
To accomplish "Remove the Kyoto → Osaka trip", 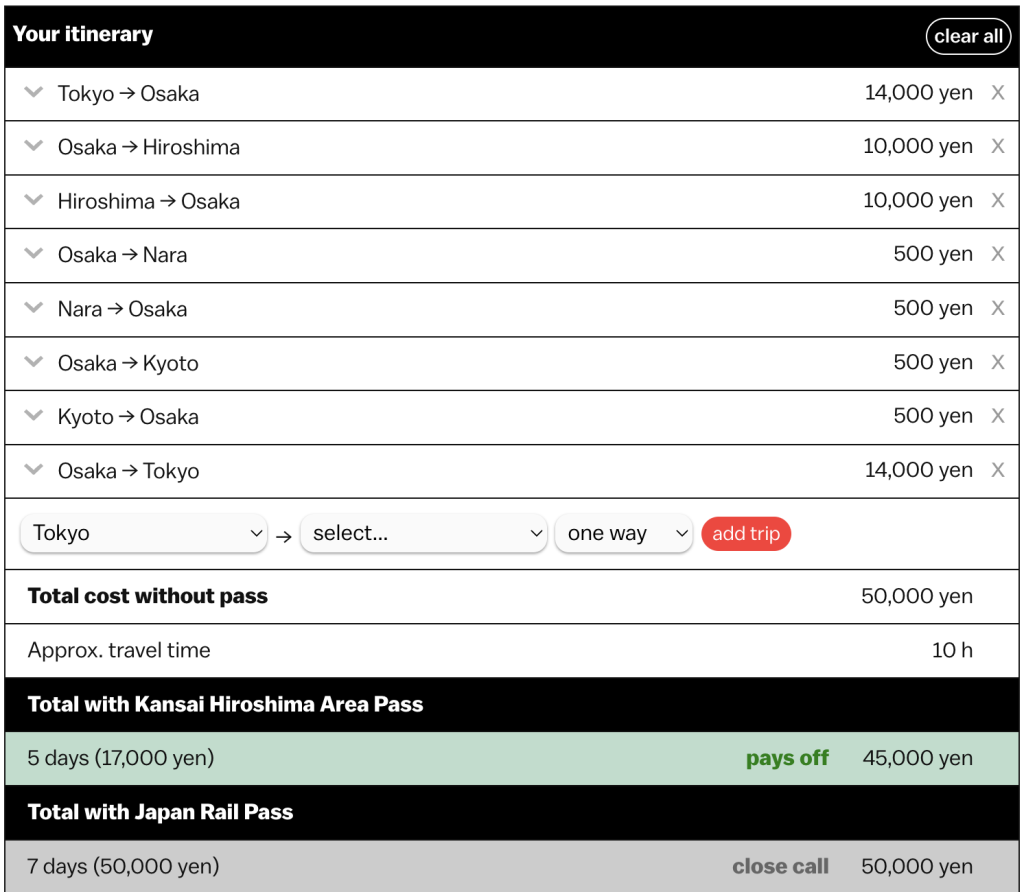I will click(997, 417).
